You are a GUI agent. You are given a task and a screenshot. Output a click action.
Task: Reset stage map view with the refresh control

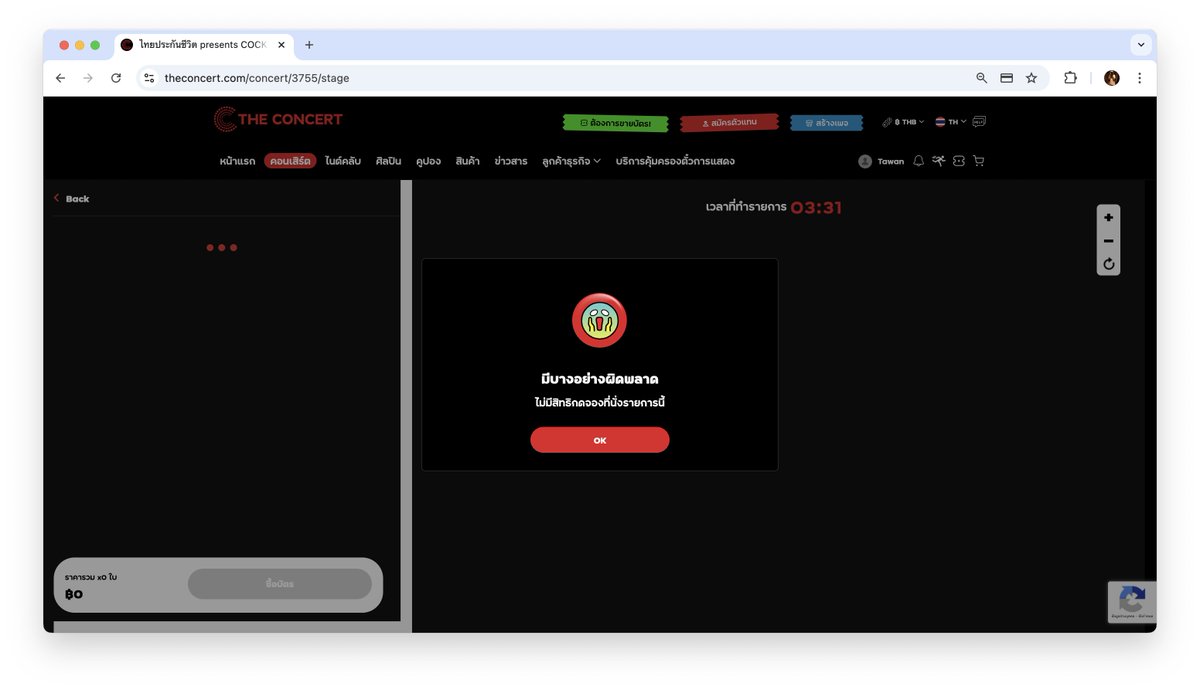click(1108, 264)
